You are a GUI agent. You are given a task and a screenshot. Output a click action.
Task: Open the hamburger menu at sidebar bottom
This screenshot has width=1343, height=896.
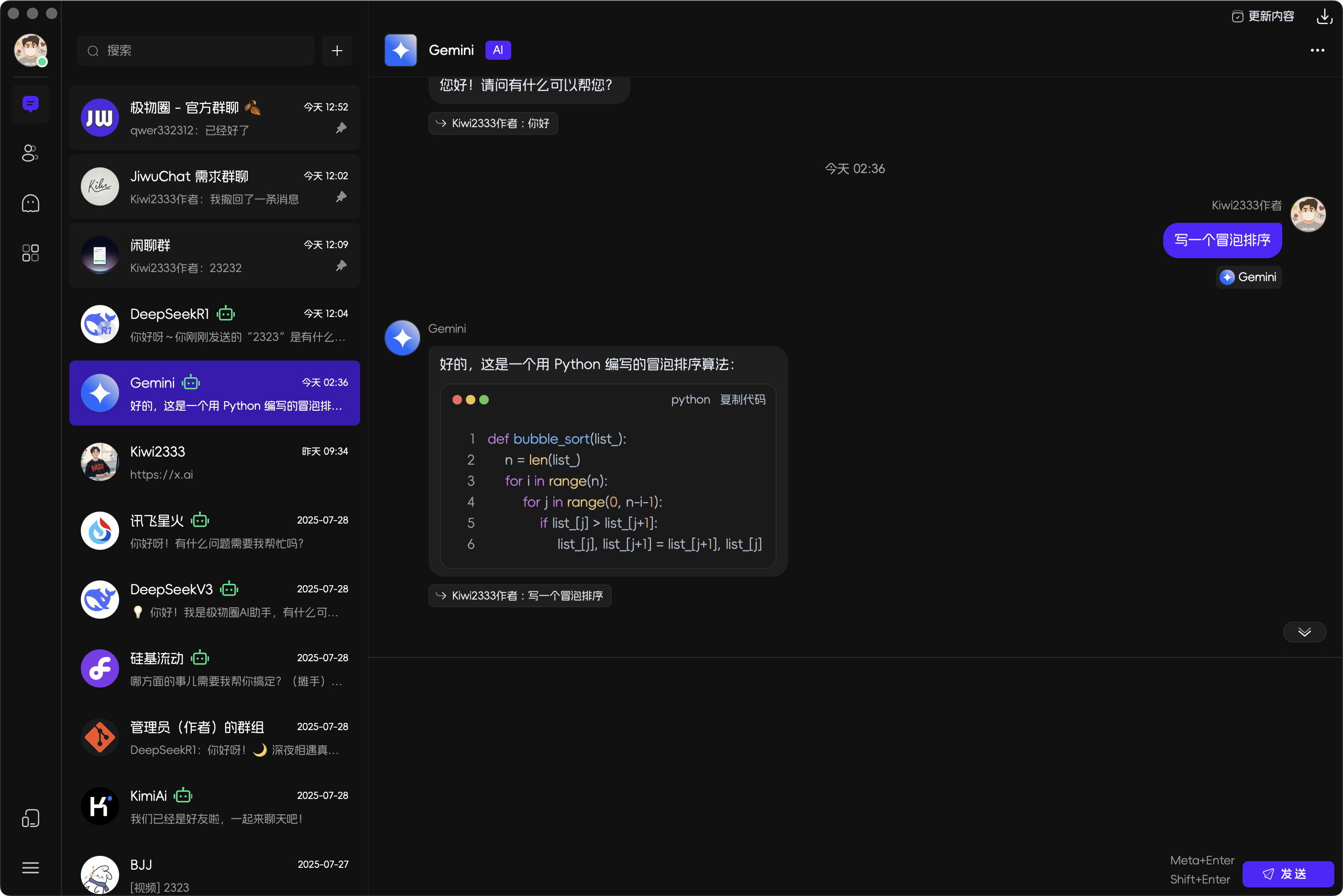click(30, 867)
